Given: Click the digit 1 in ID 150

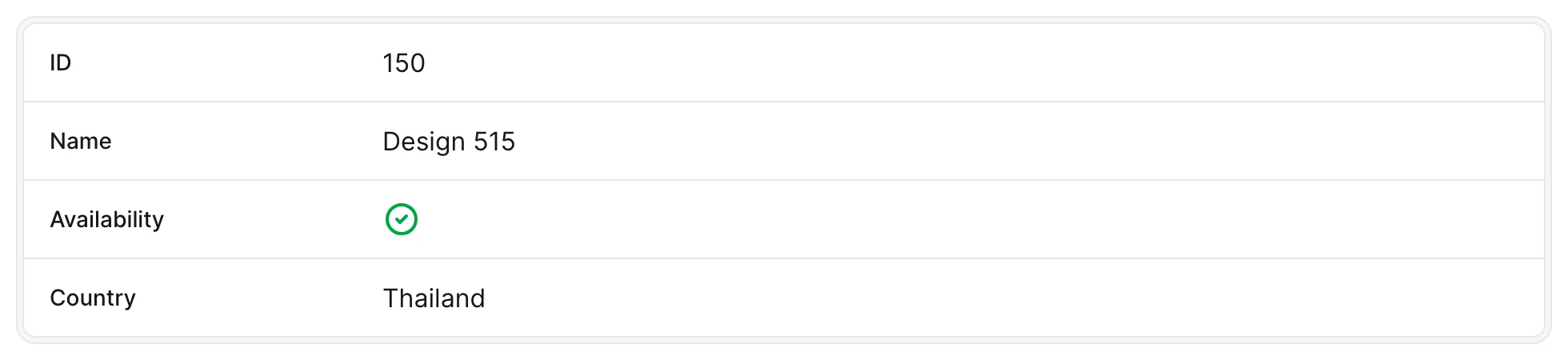Looking at the screenshot, I should [388, 62].
